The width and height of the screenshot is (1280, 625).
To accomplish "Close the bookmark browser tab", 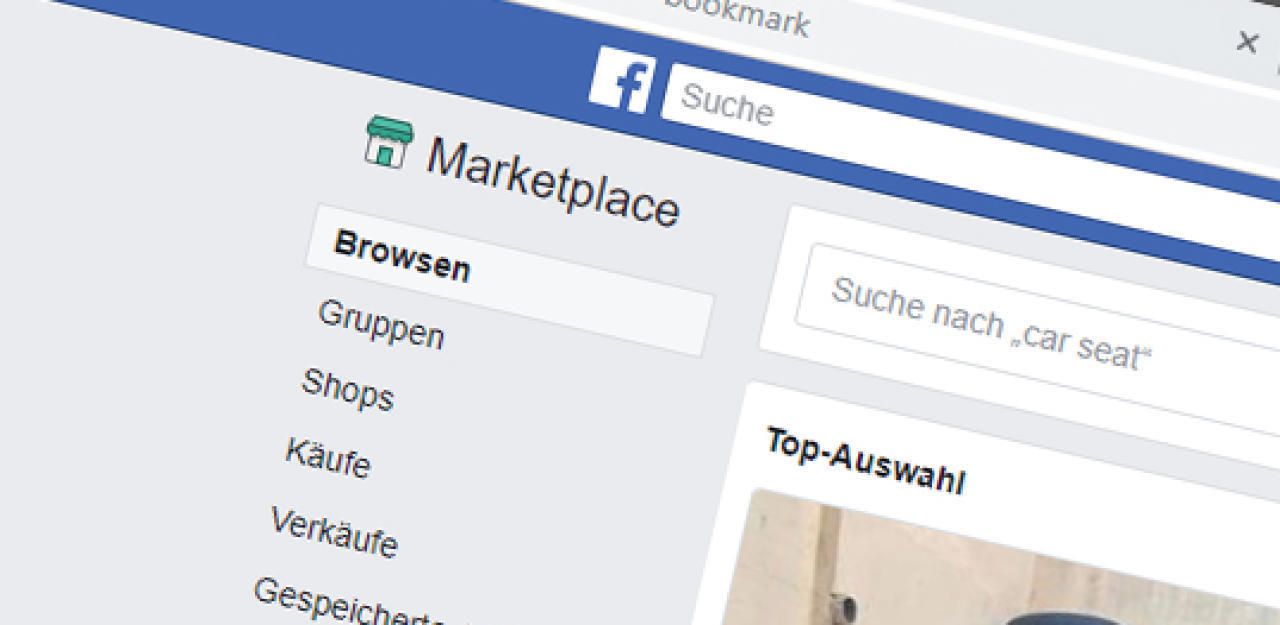I will [x=1246, y=42].
